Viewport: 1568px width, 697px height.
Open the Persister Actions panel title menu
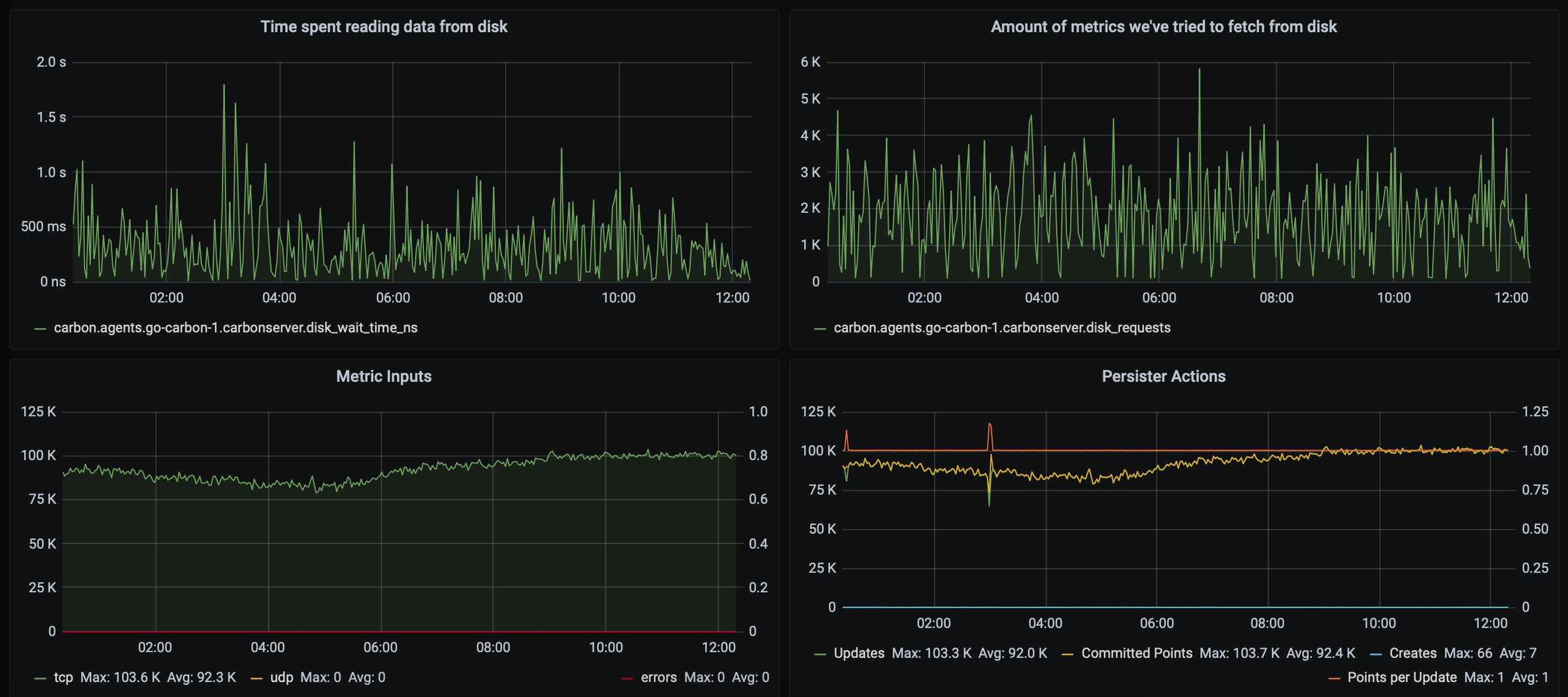[1163, 376]
